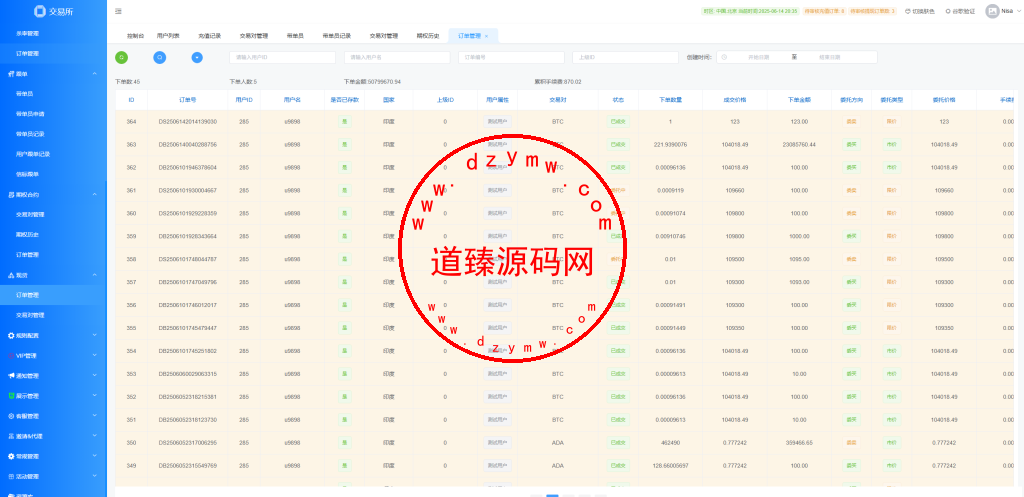Screen dimensions: 1024x497
Task: Toggle the sidebar with the hamburger icon
Action: click(118, 11)
